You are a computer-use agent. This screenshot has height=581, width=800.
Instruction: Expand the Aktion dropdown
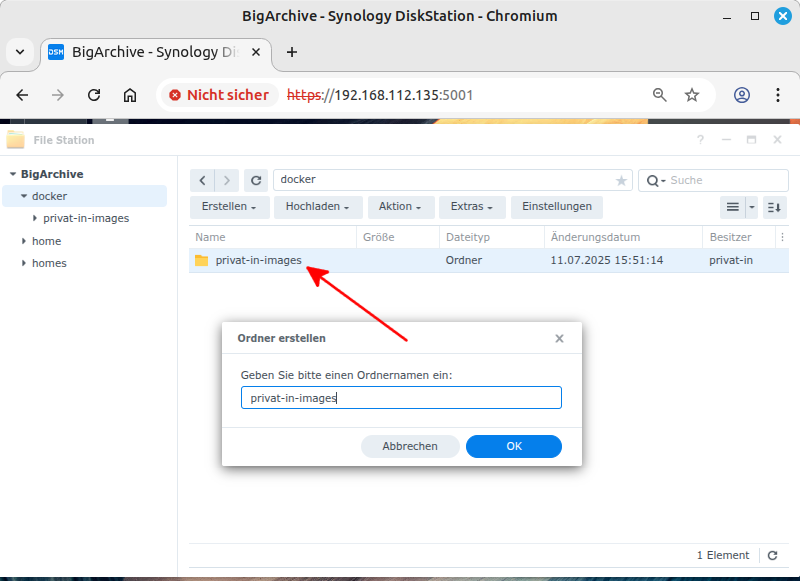[400, 207]
